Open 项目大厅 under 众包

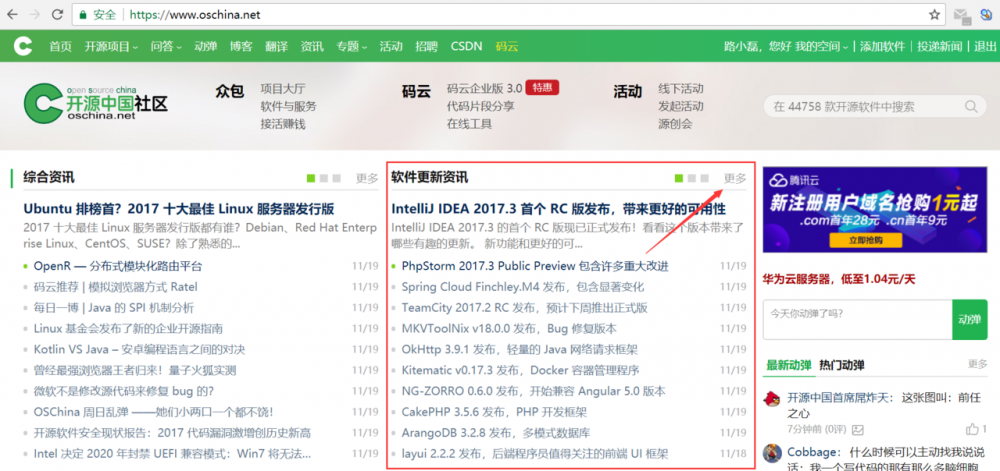pos(283,88)
